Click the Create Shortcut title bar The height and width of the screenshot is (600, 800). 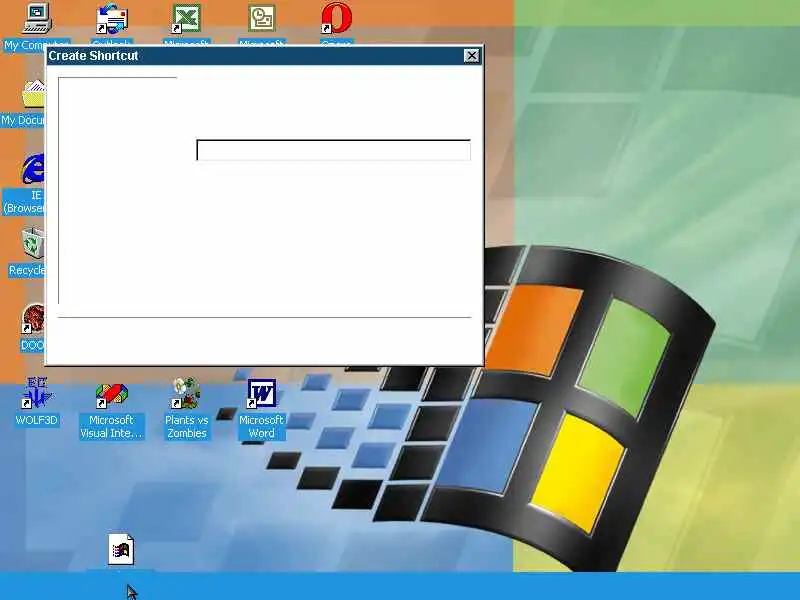pos(264,56)
